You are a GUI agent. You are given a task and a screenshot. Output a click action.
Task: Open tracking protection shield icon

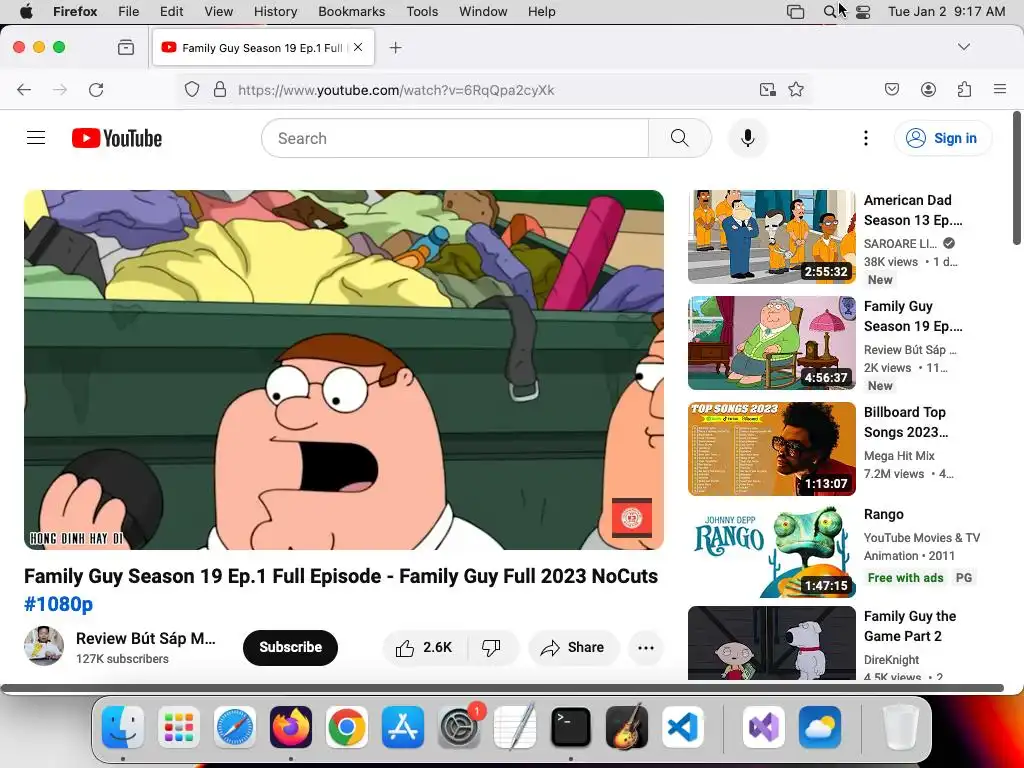[191, 89]
